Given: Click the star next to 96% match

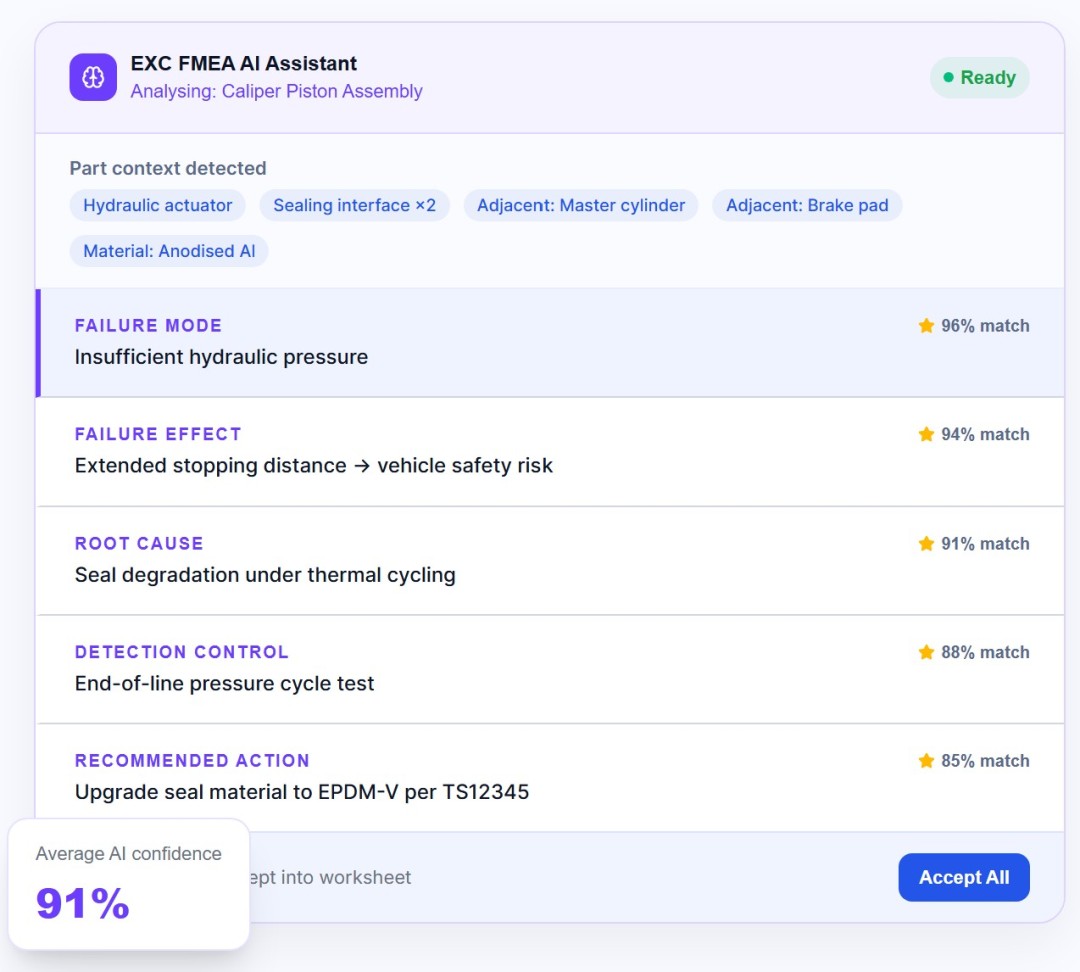Looking at the screenshot, I should pos(926,325).
